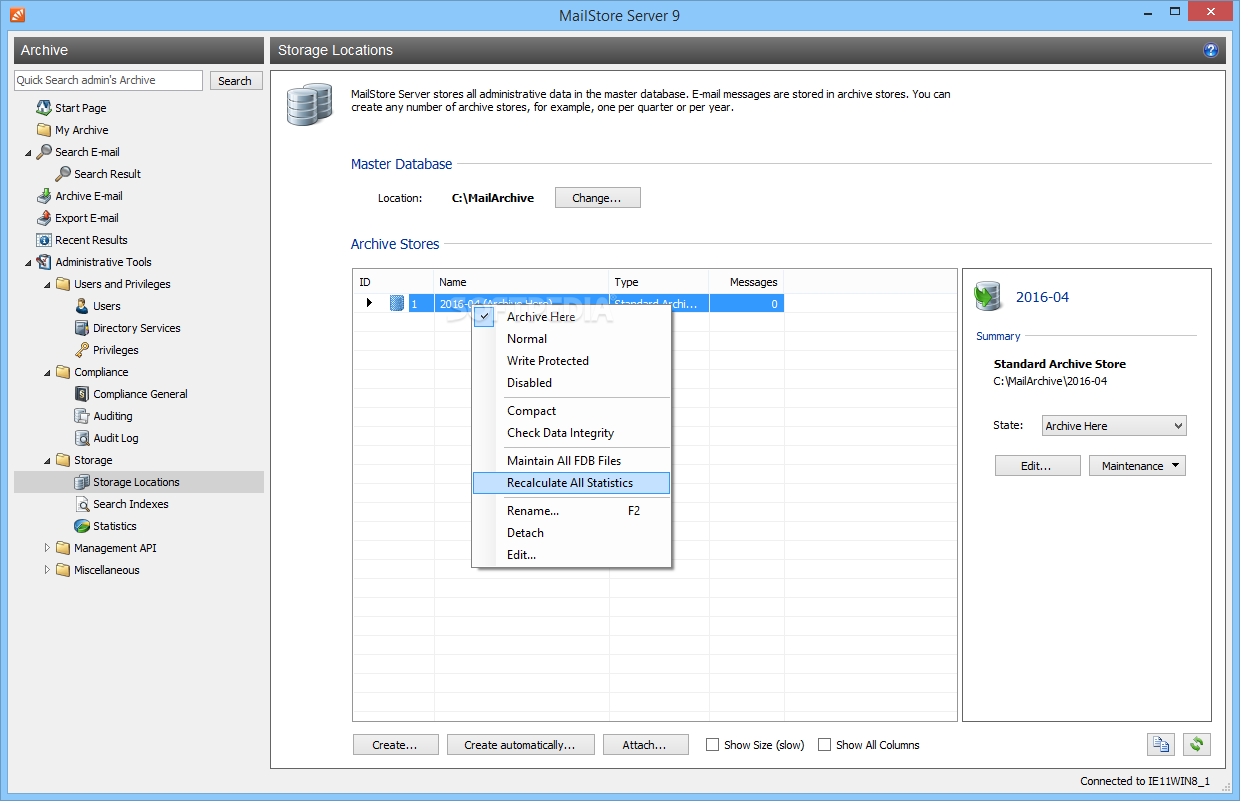Collapse the Compliance tree node
1240x801 pixels.
pyautogui.click(x=47, y=373)
